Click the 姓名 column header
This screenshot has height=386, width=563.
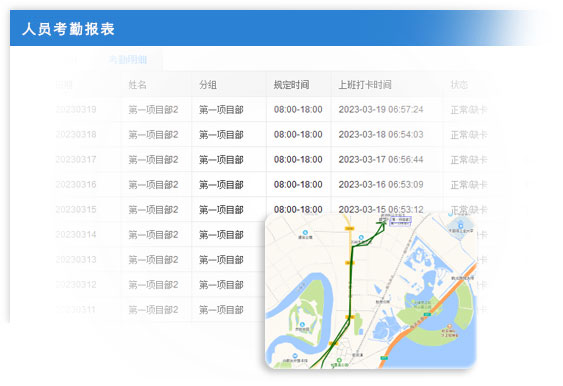coord(138,85)
